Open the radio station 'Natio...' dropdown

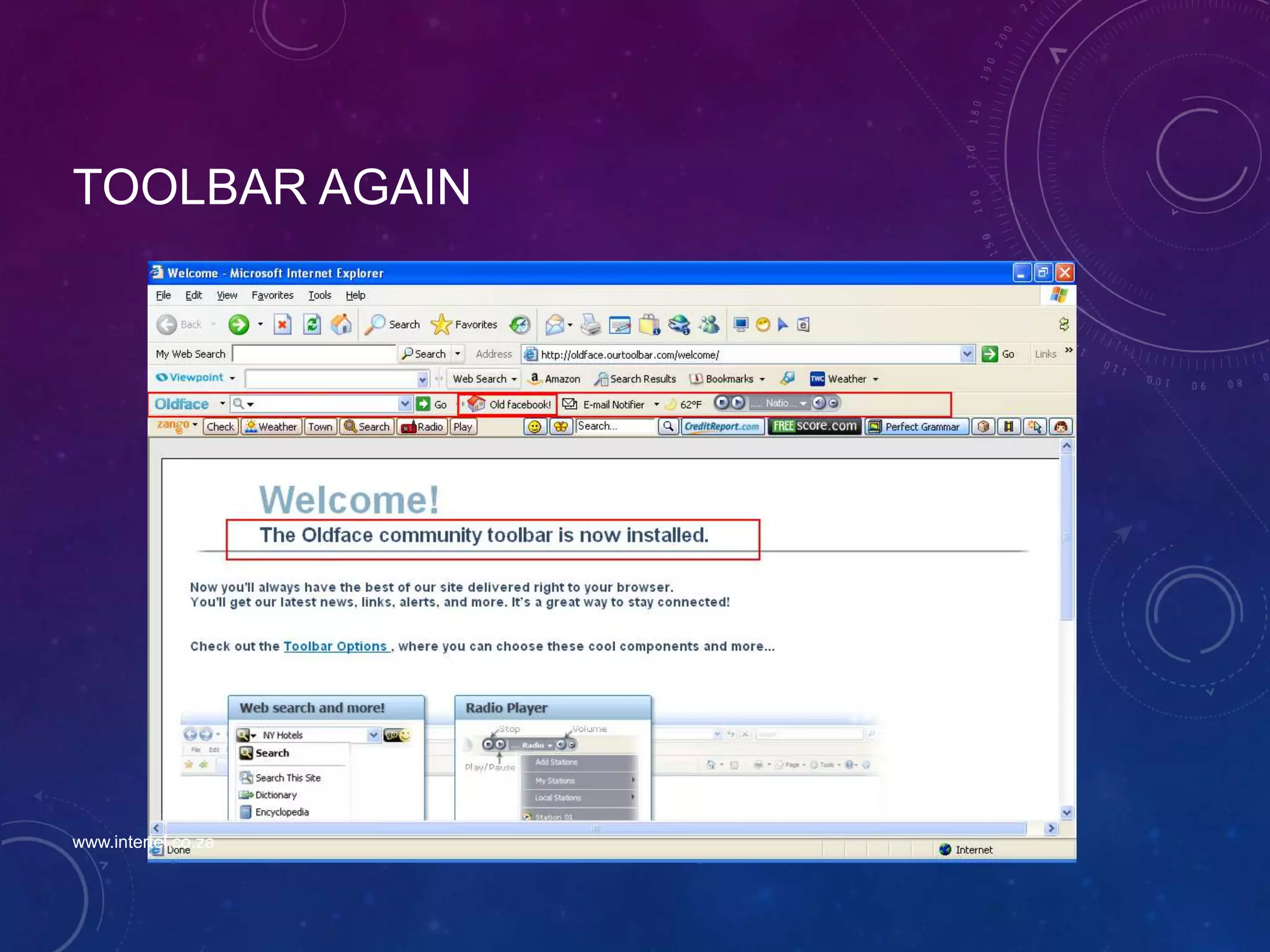[x=803, y=403]
